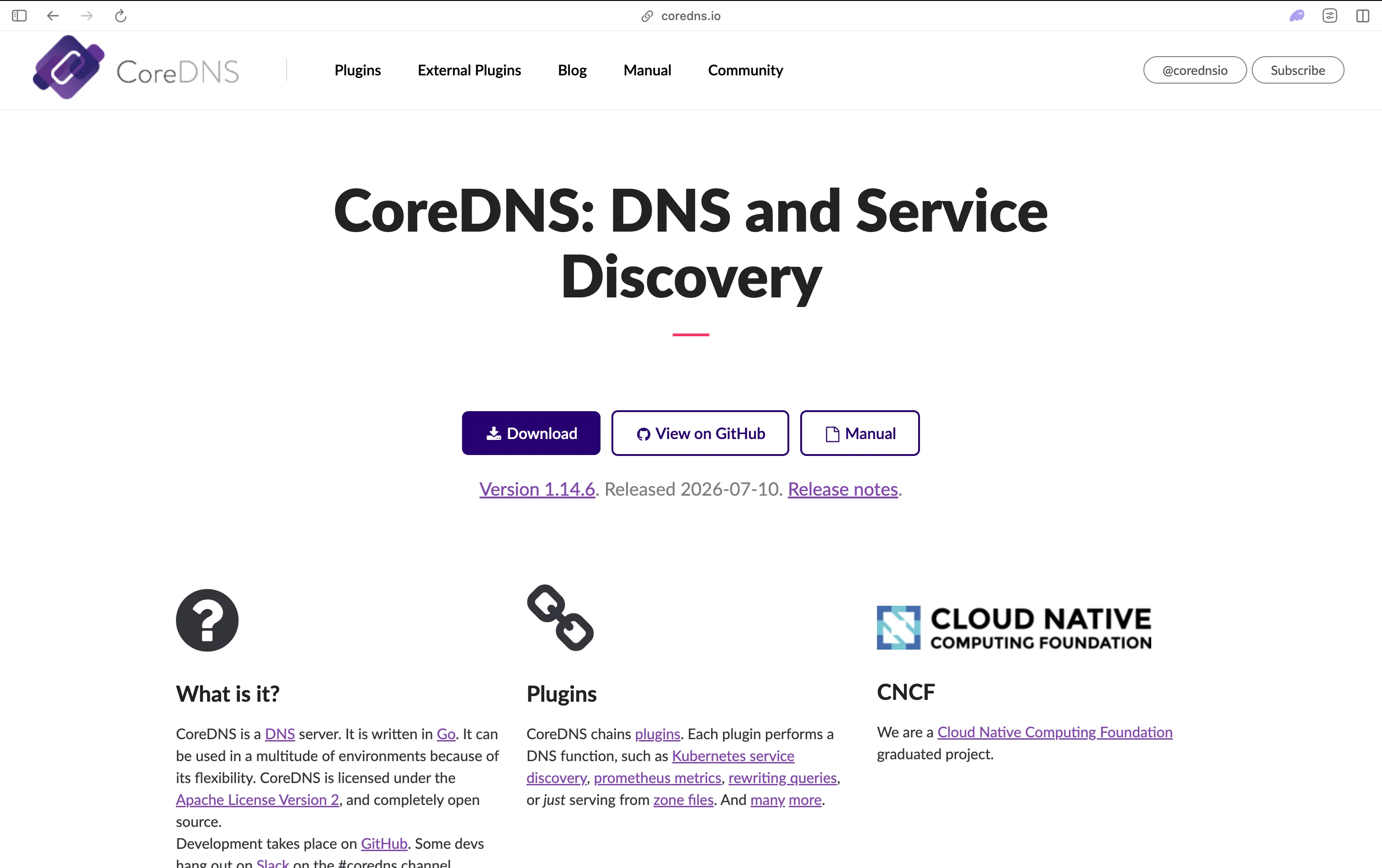Open the Blog nav item
Viewport: 1382px width, 868px height.
572,70
